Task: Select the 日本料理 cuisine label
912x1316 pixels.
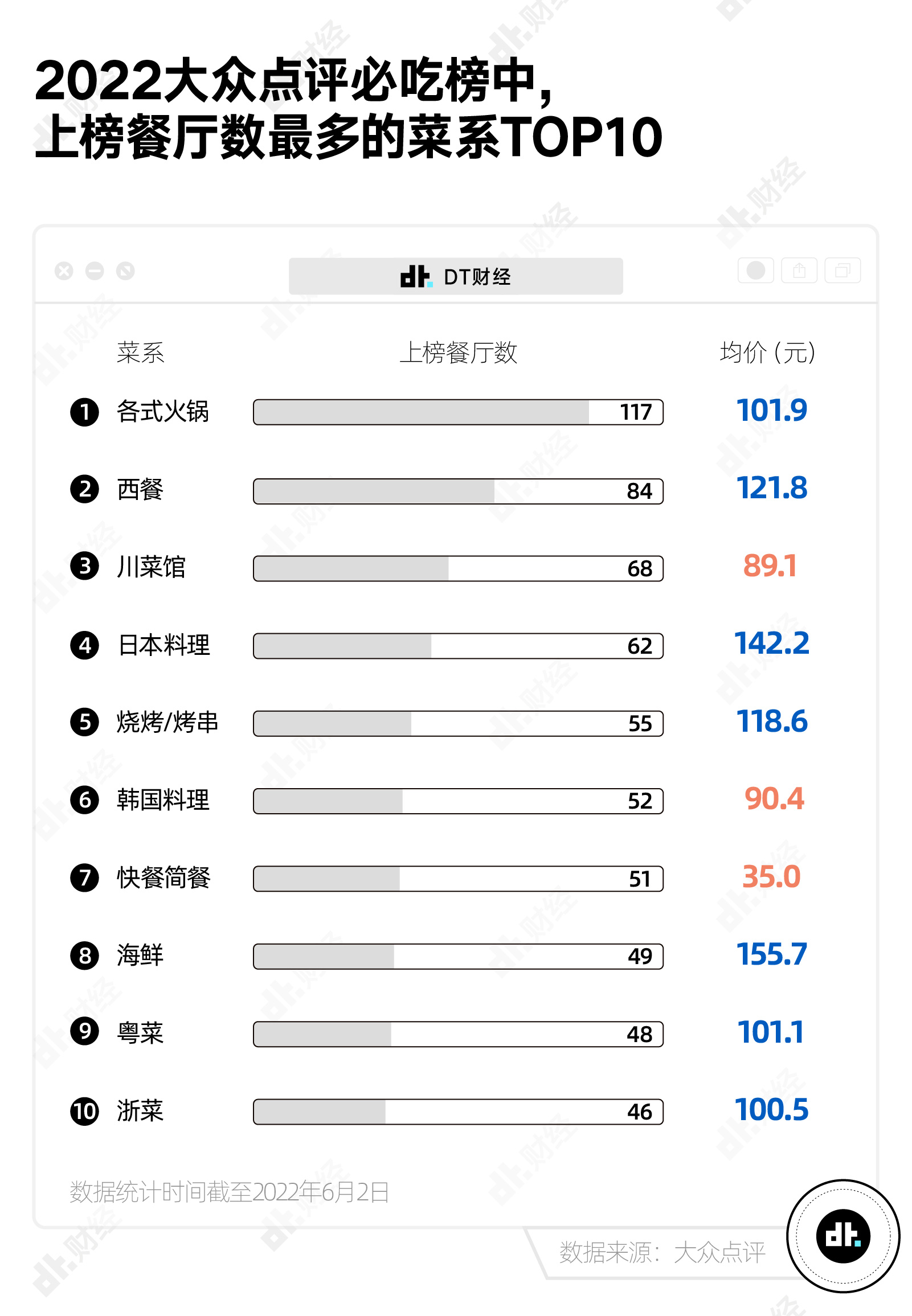Action: pos(164,645)
